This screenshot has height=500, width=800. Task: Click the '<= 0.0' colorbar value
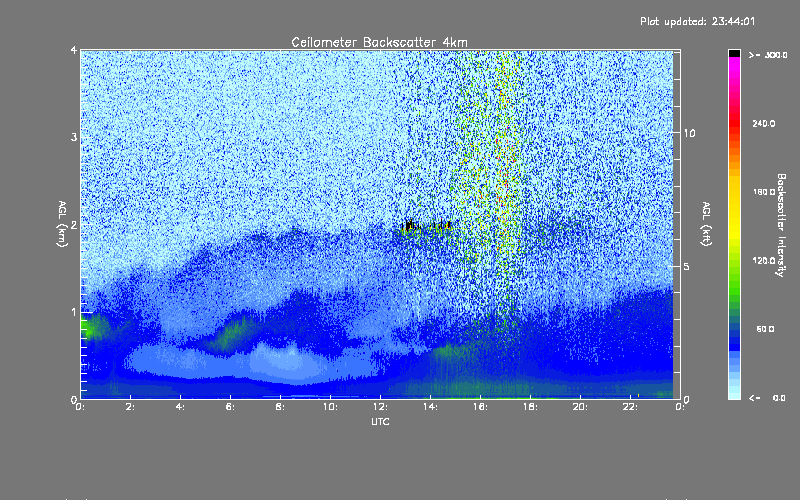(767, 397)
